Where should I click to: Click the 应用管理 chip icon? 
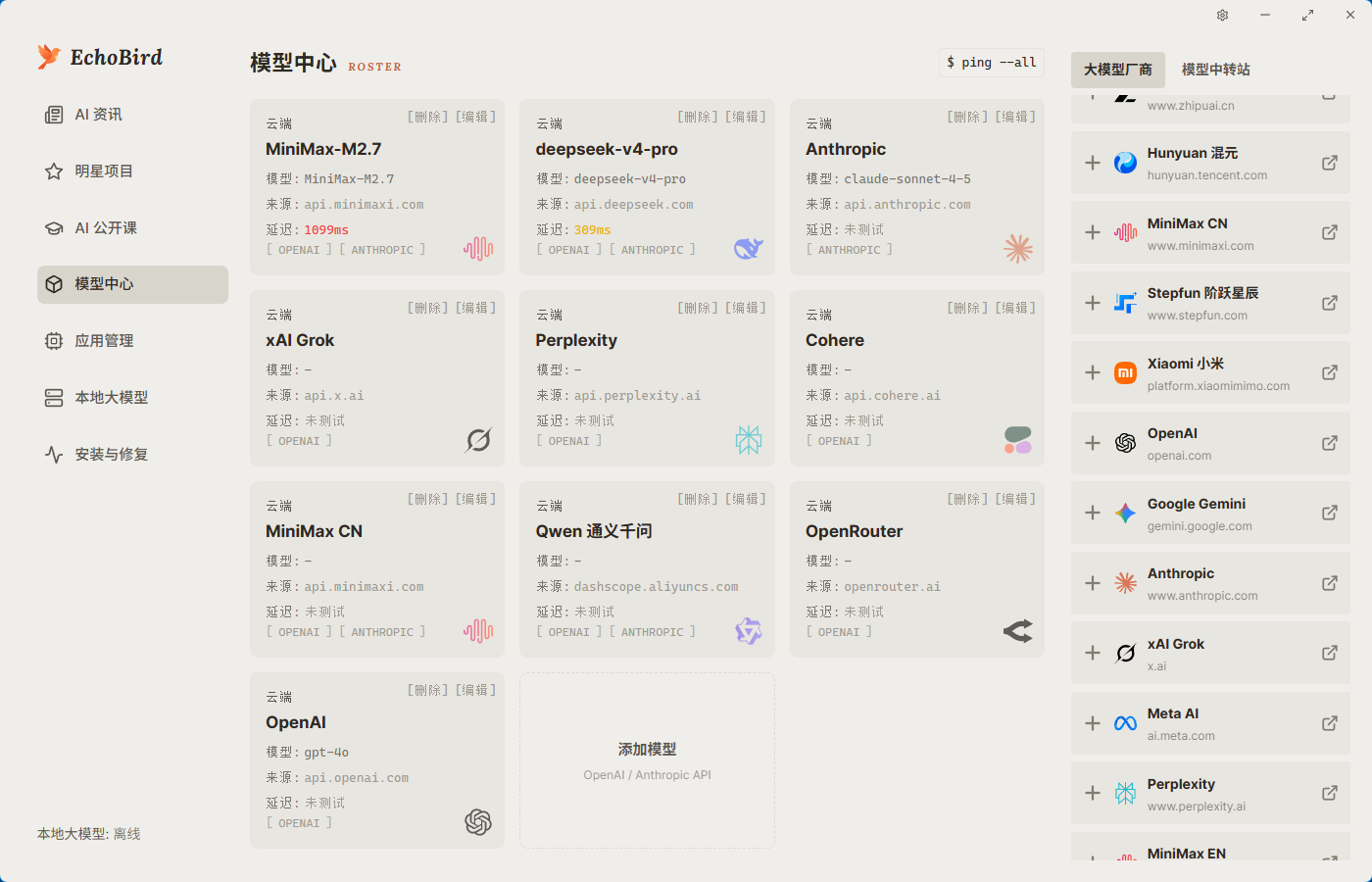coord(54,341)
